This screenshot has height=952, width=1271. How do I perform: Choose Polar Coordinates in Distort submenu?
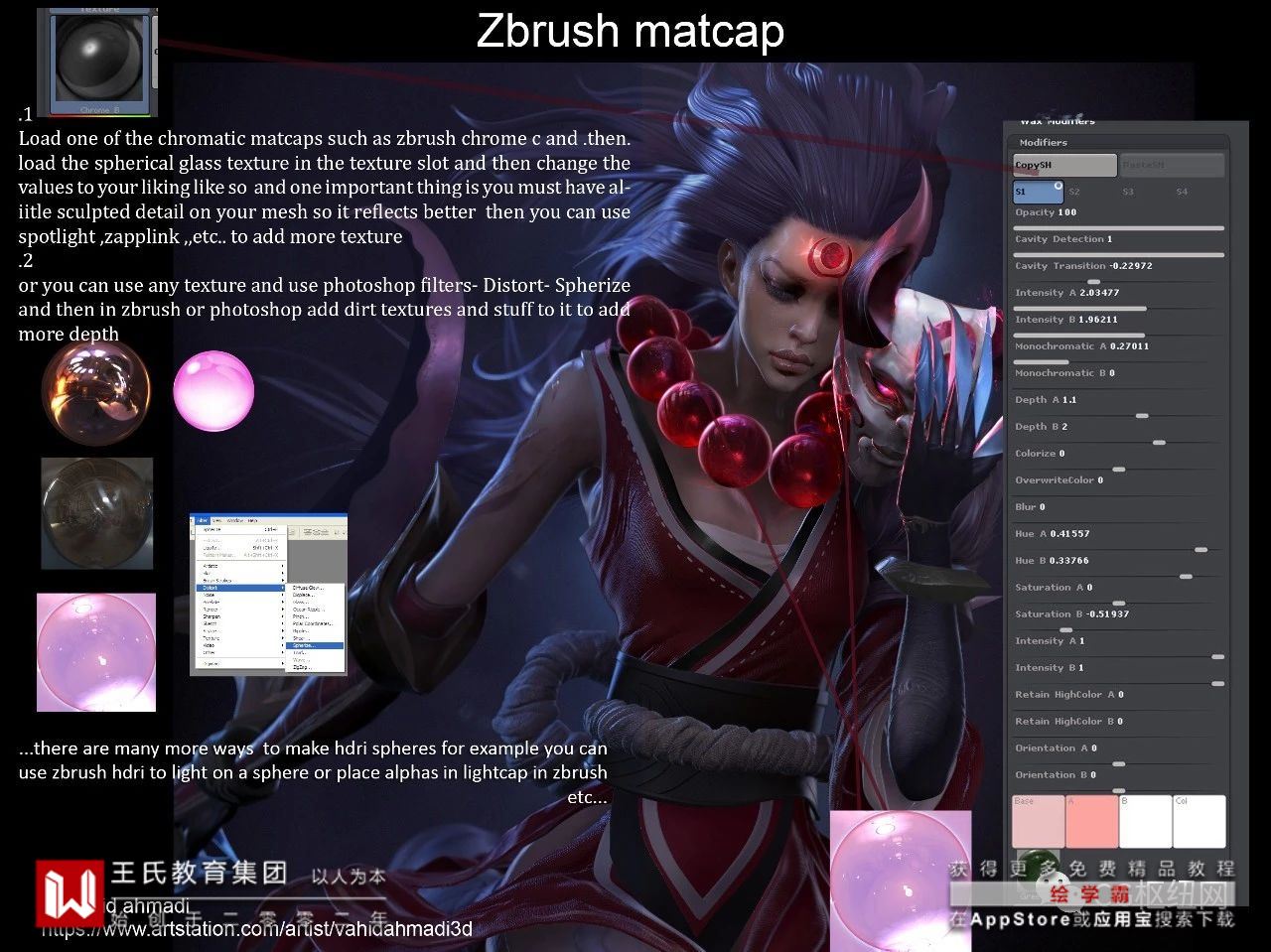click(x=316, y=623)
